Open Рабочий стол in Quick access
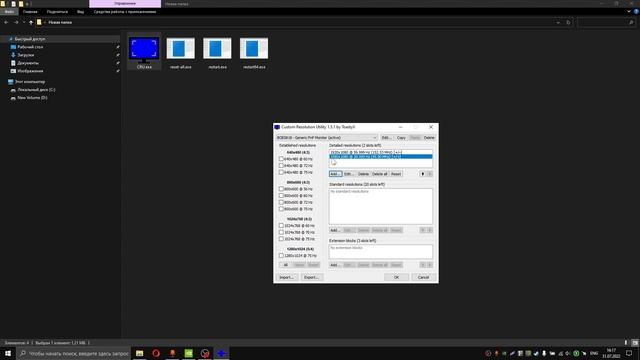The width and height of the screenshot is (640, 360). [x=30, y=47]
